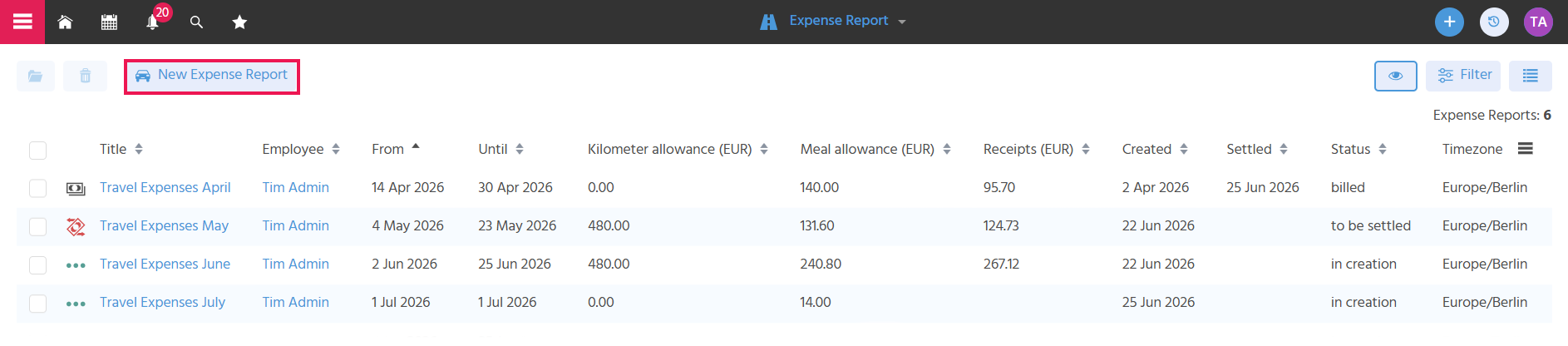The width and height of the screenshot is (1568, 346).
Task: Click the trash delete toolbar icon
Action: pyautogui.click(x=85, y=76)
